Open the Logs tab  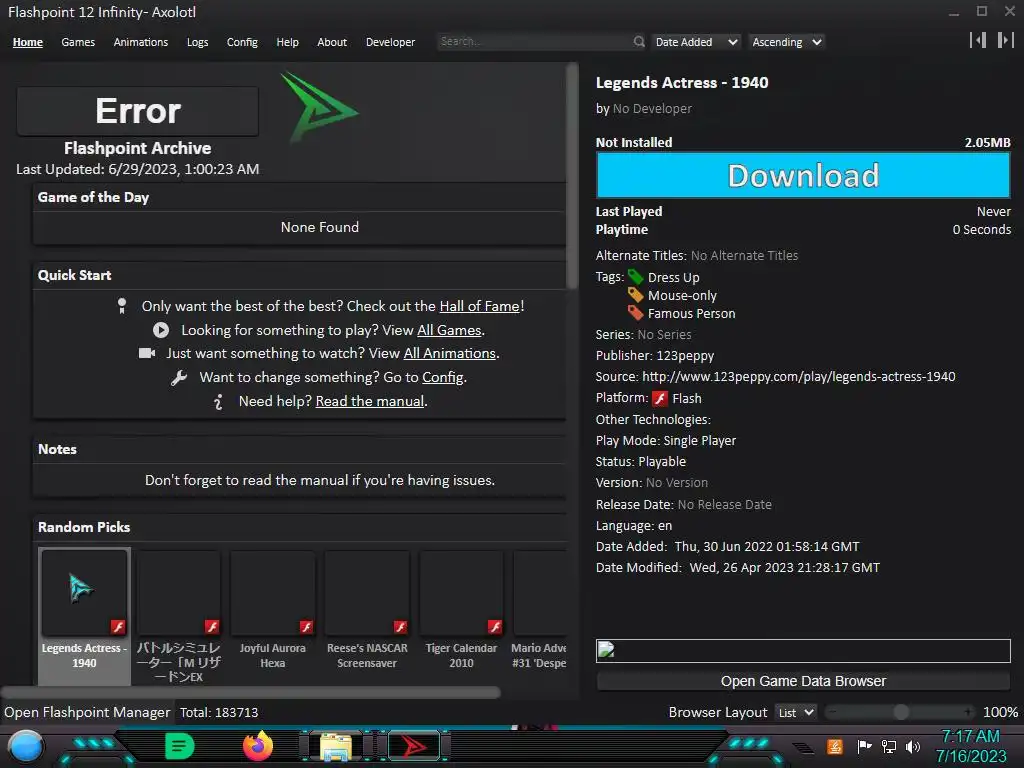(197, 42)
